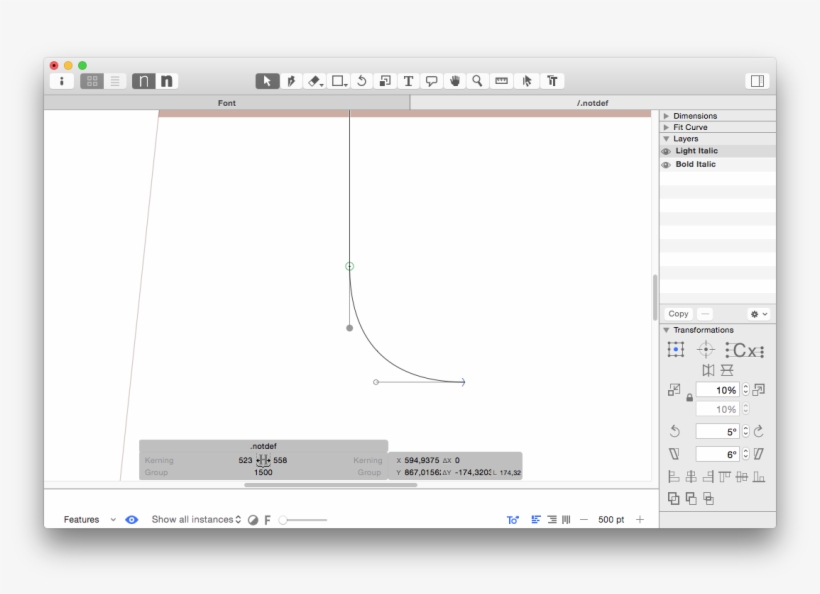Select the Draw (Pen) tool
The height and width of the screenshot is (594, 820).
pos(291,81)
